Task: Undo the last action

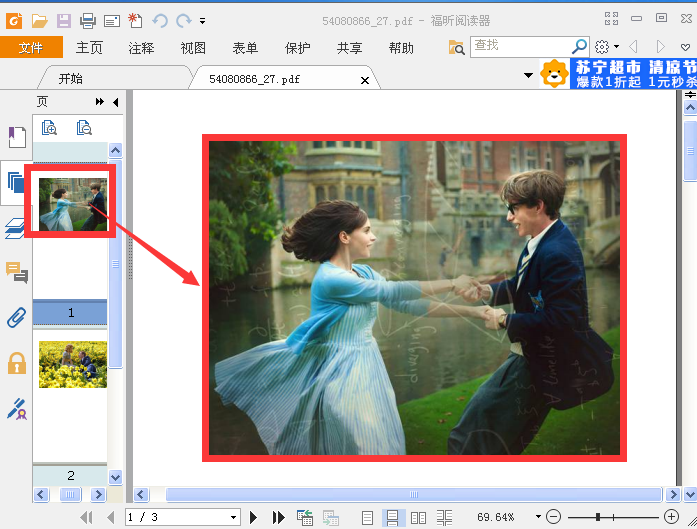Action: click(x=160, y=20)
